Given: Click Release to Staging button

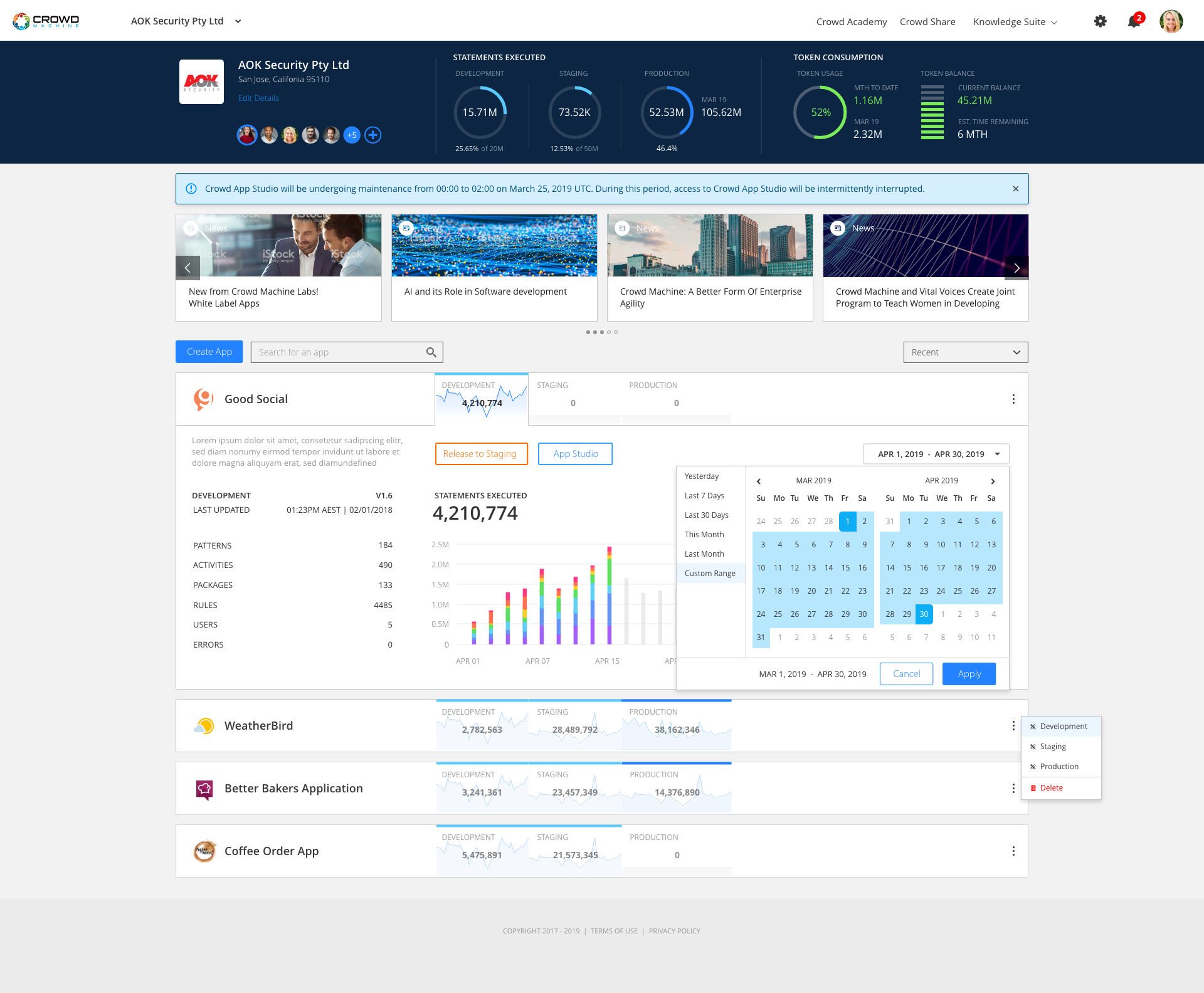Looking at the screenshot, I should (x=482, y=454).
